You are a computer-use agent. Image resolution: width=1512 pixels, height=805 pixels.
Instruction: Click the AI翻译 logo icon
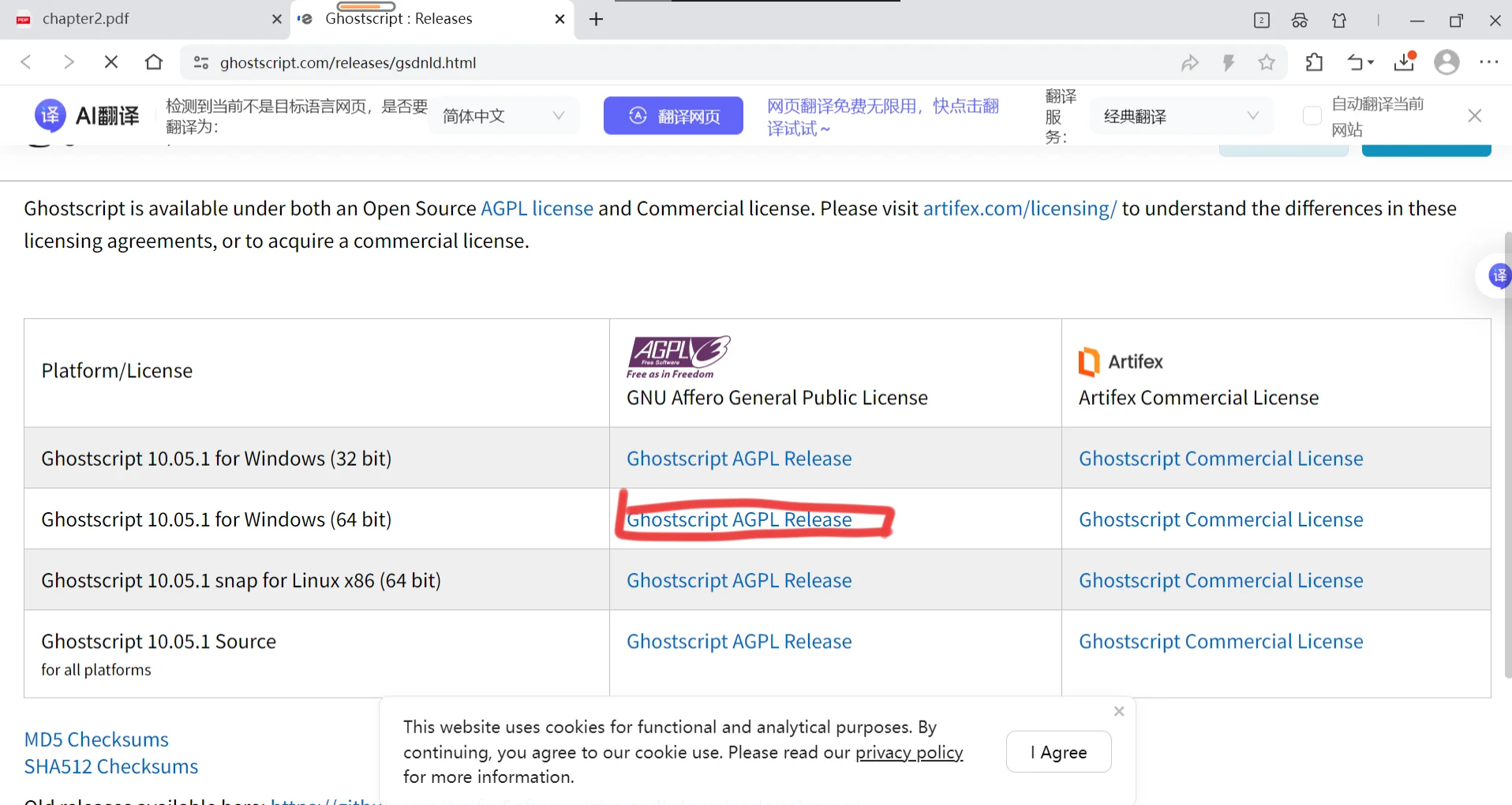[x=51, y=116]
